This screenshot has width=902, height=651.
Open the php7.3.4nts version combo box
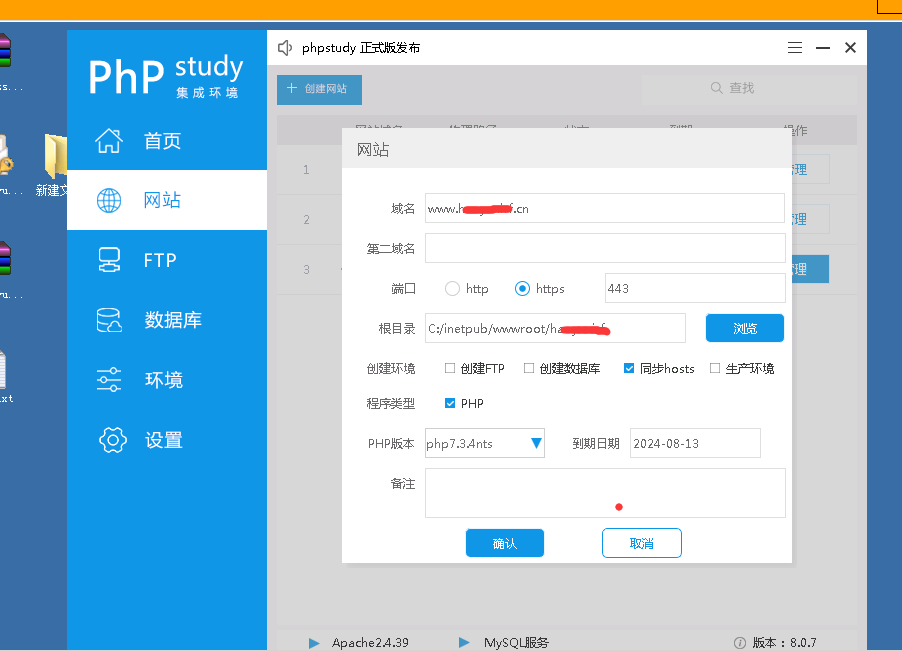point(484,443)
